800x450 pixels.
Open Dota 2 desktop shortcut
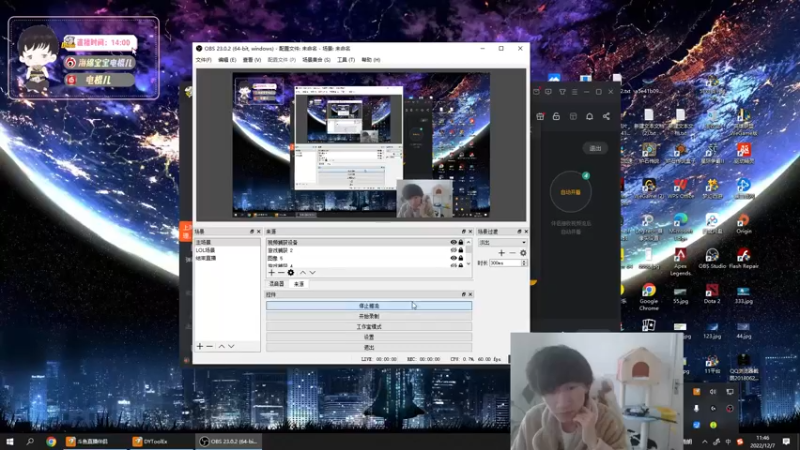point(712,293)
